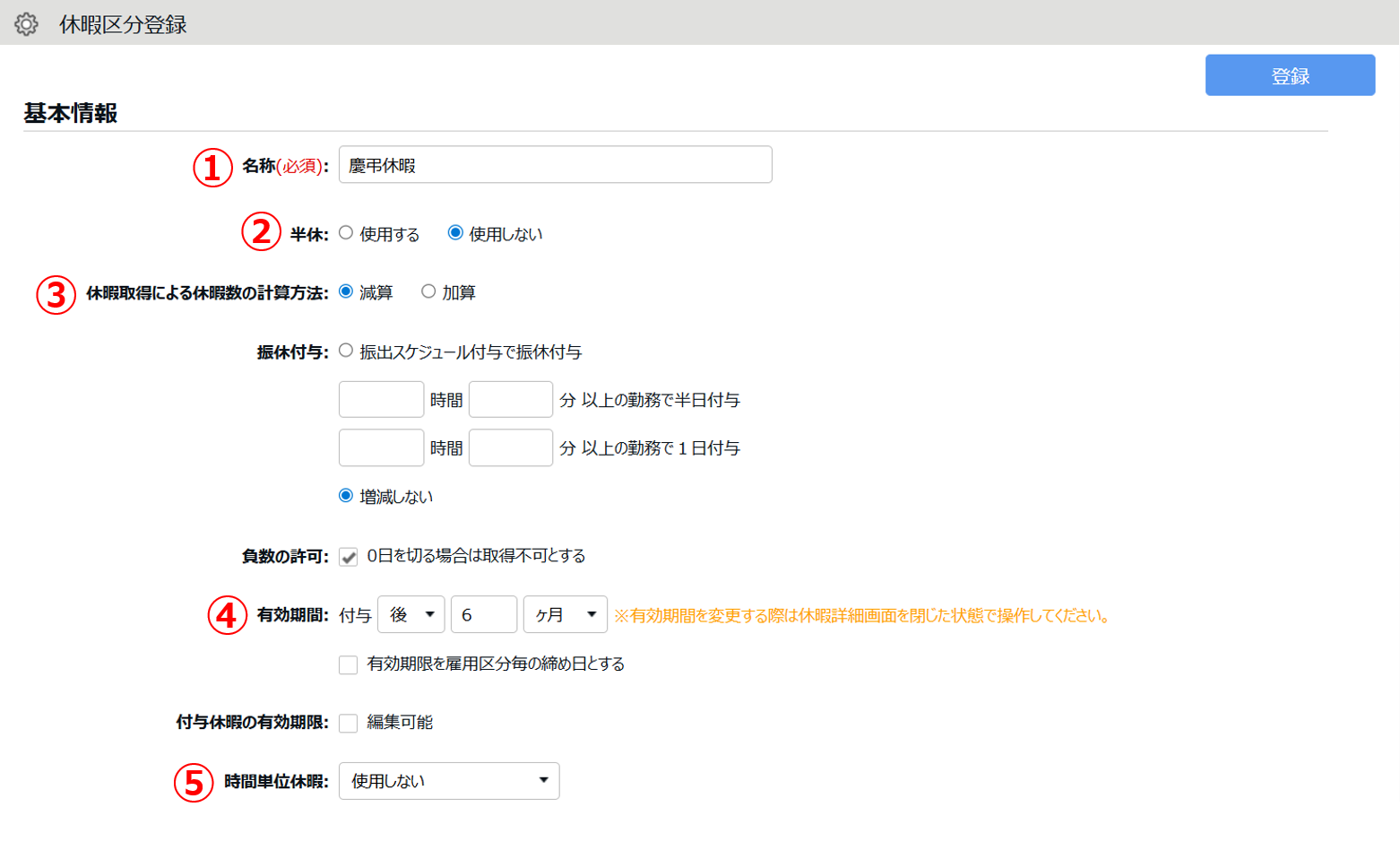Enable 有効期限を雇用区分毎の締め日とする checkbox
This screenshot has width=1400, height=842.
coord(349,664)
